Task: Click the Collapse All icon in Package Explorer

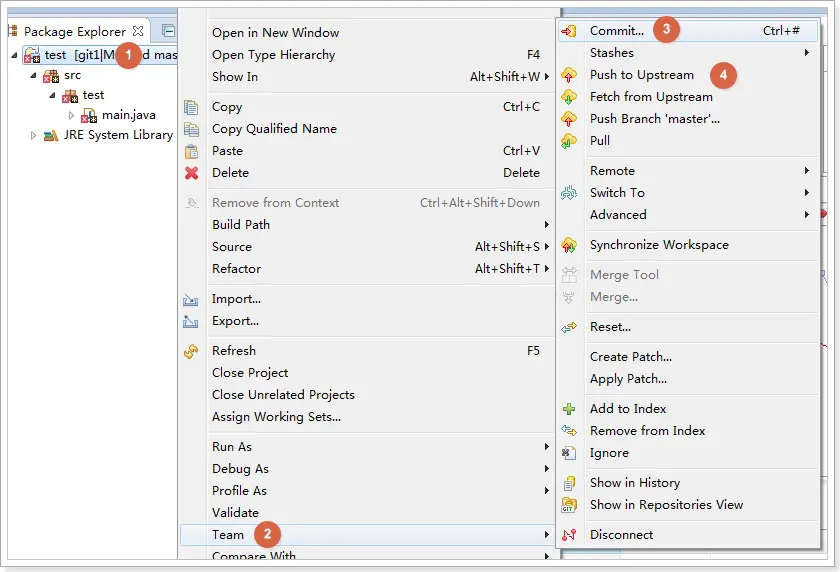Action: click(168, 31)
